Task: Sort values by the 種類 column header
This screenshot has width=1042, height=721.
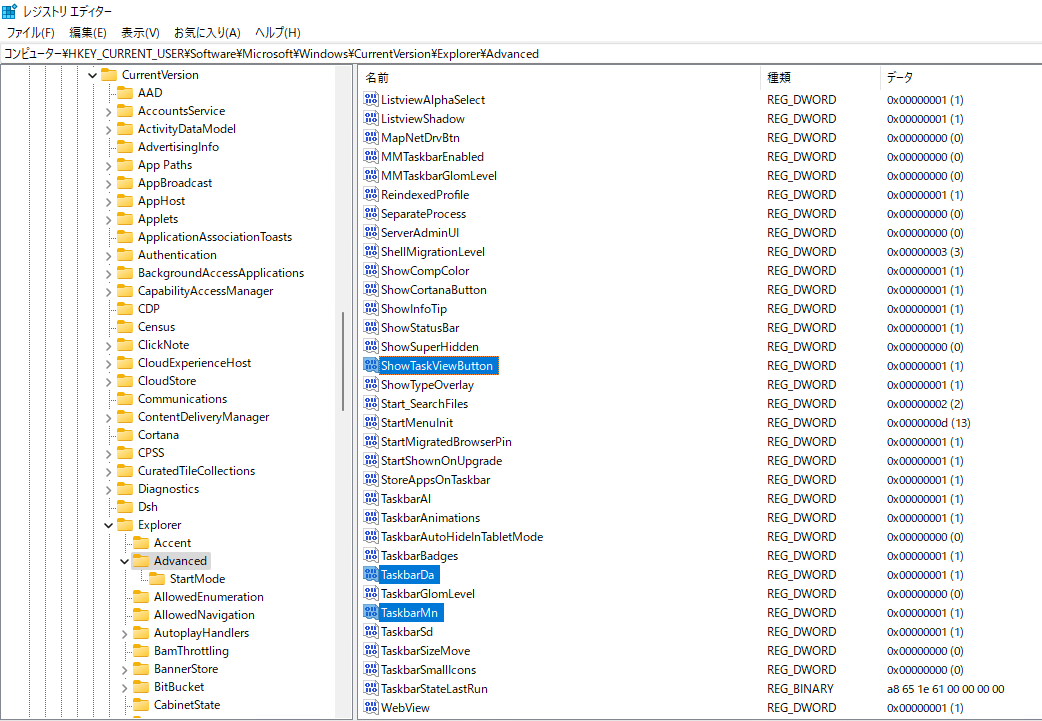Action: click(819, 78)
